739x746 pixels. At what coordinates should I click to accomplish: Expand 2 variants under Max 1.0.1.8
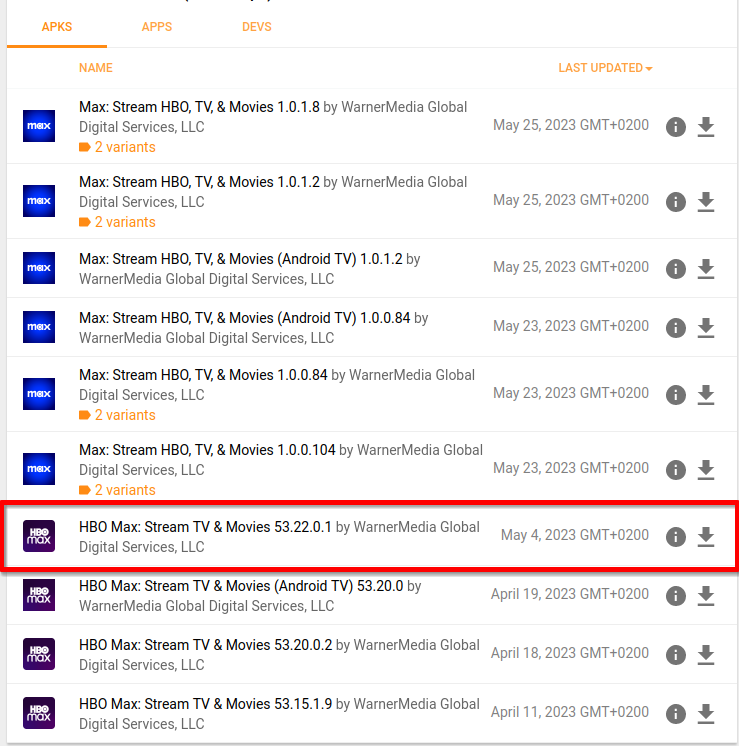(118, 147)
